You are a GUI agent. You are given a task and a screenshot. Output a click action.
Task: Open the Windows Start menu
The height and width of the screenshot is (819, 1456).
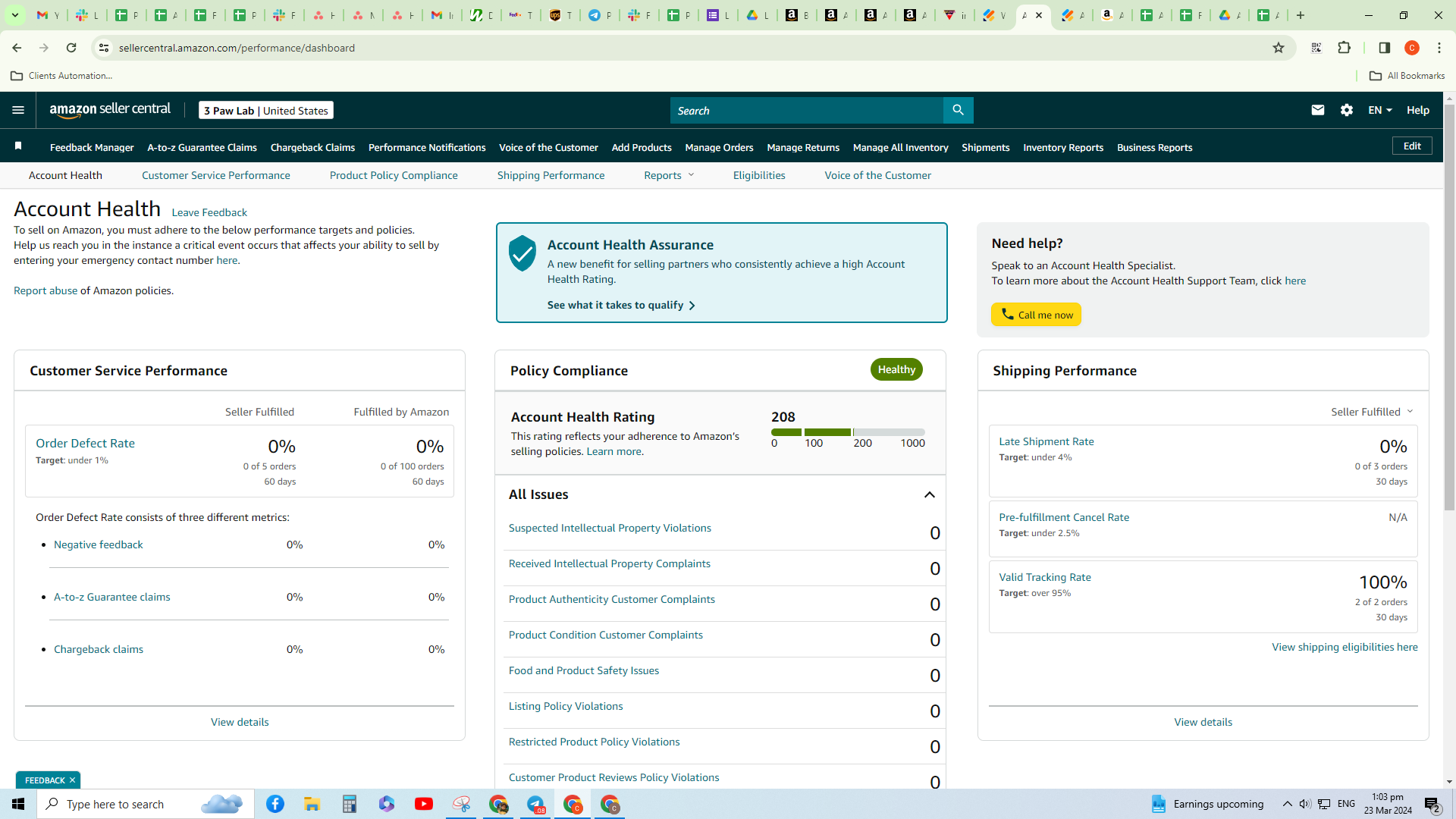coord(18,804)
